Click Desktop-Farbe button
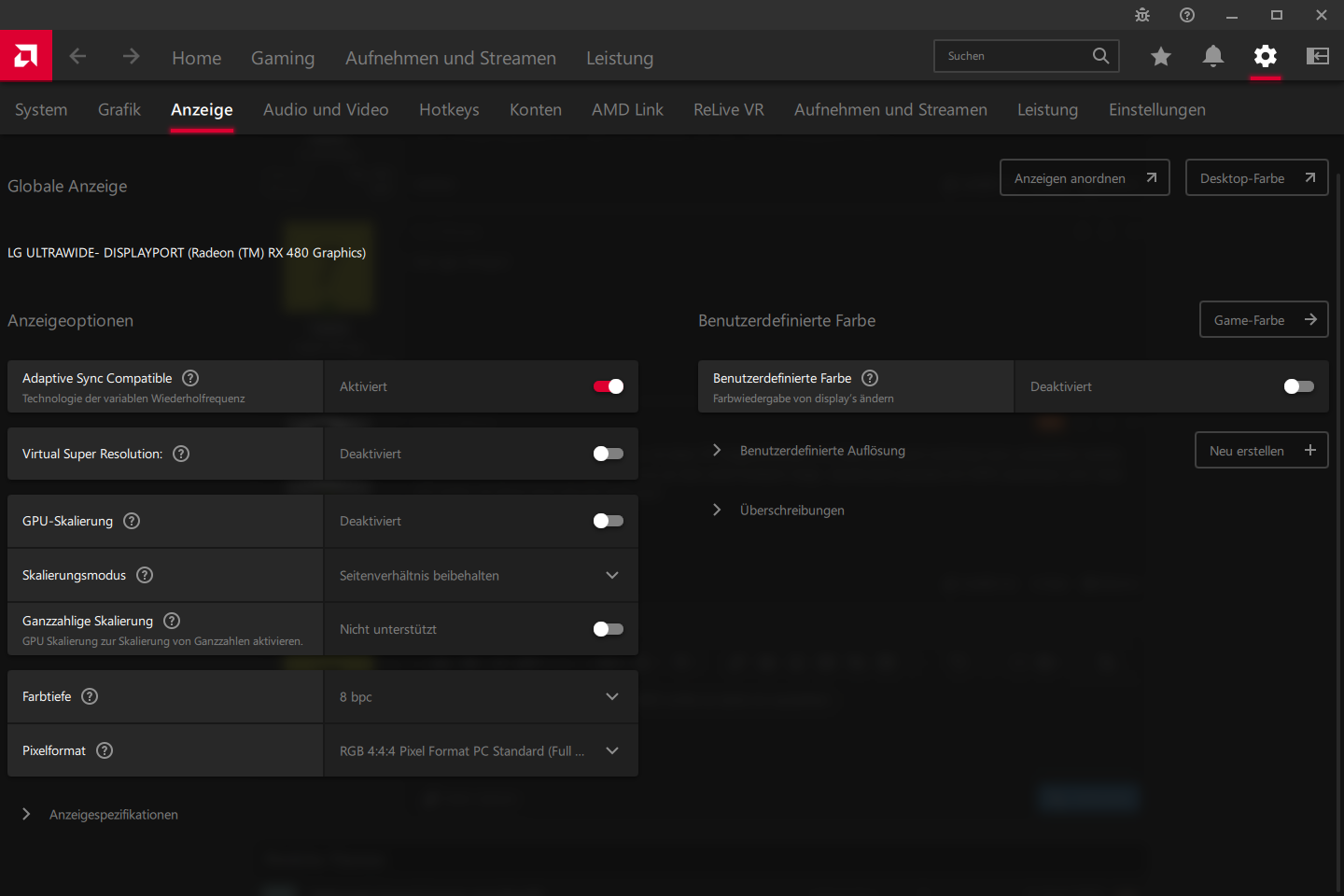Viewport: 1344px width, 896px height. pyautogui.click(x=1256, y=177)
